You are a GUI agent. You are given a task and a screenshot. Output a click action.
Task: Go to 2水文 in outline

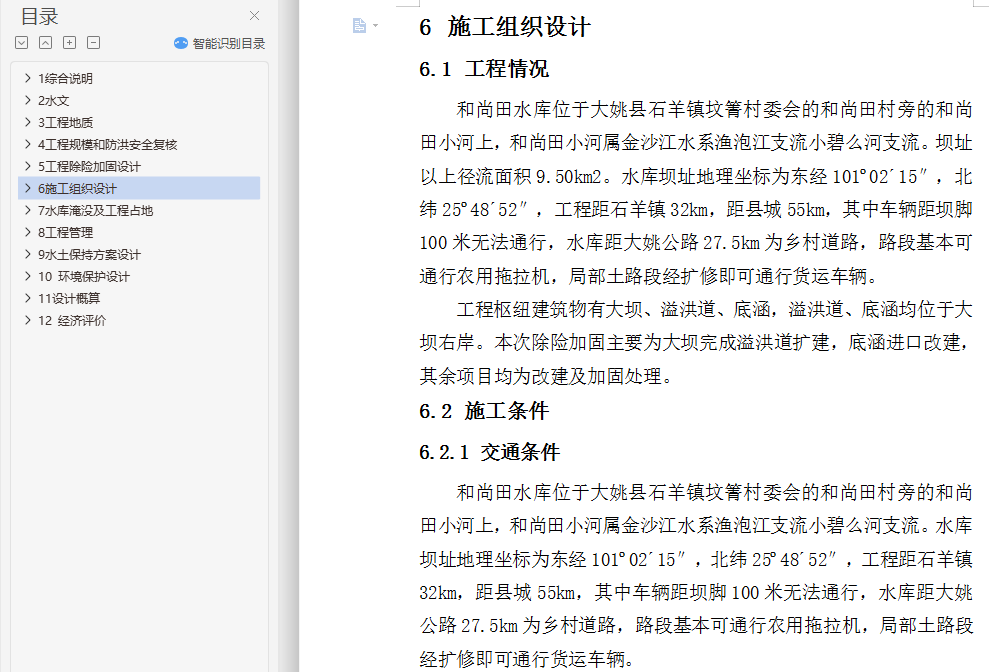click(x=54, y=100)
